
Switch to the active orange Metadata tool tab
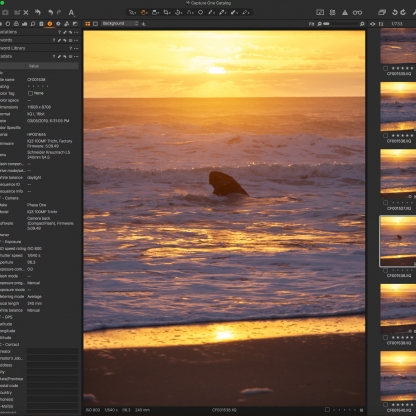(50, 24)
